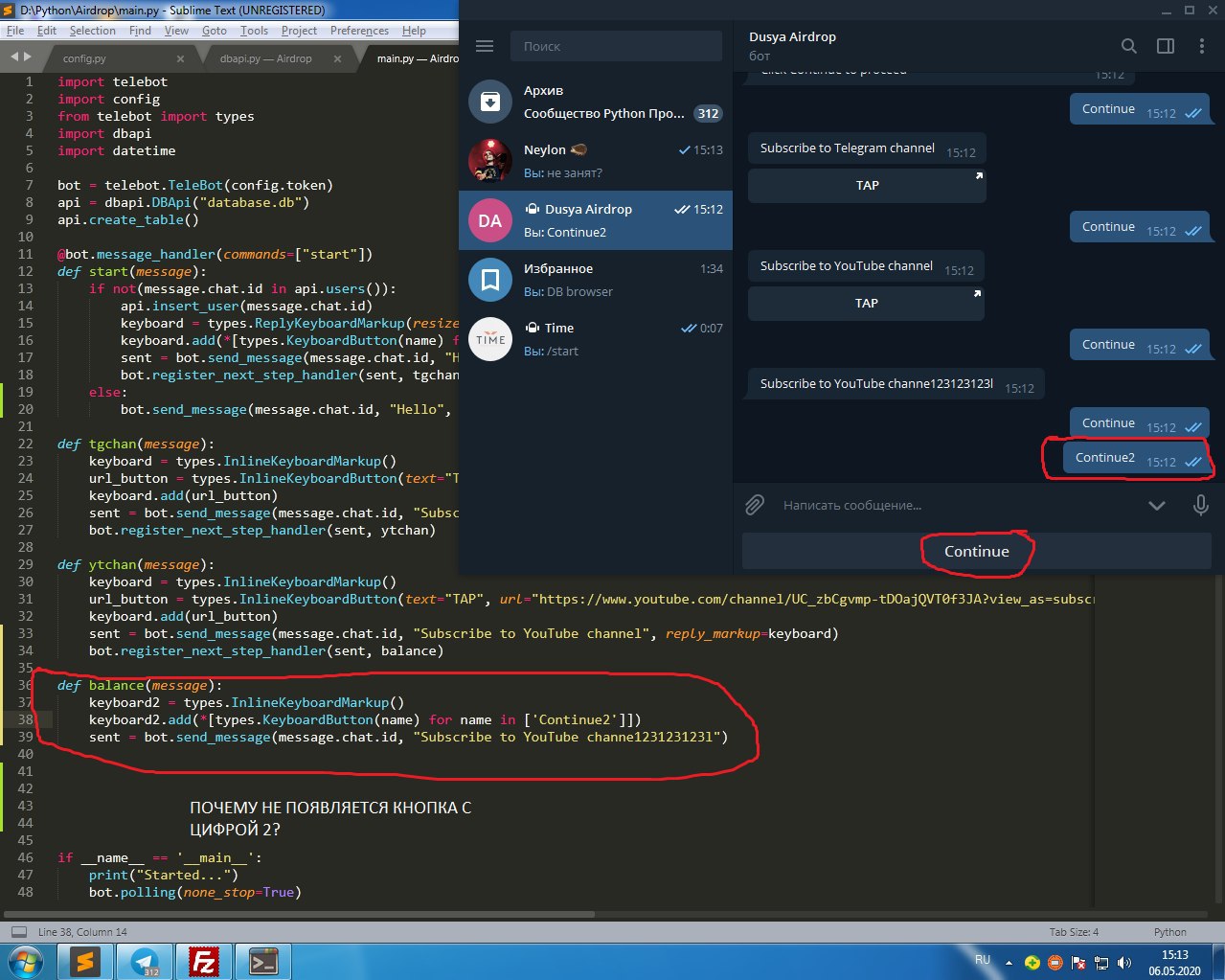1225x980 pixels.
Task: Toggle bot keyboard with the down chevron icon
Action: point(1157,506)
